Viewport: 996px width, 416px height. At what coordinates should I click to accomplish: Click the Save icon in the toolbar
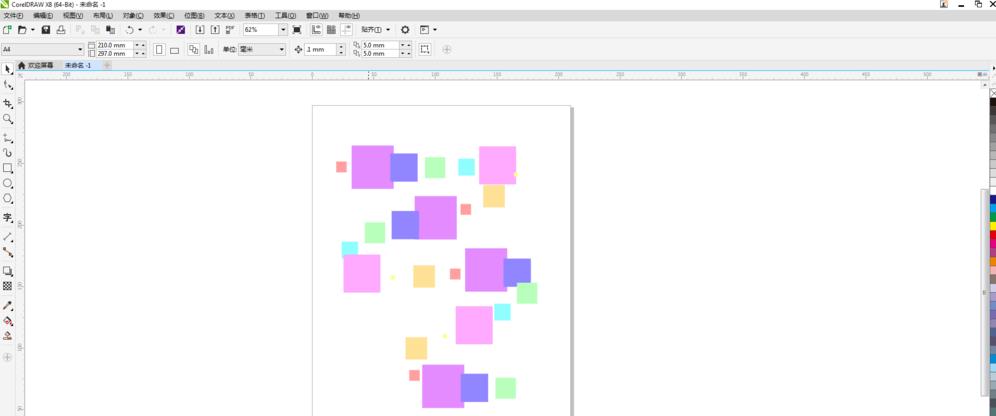(x=46, y=30)
